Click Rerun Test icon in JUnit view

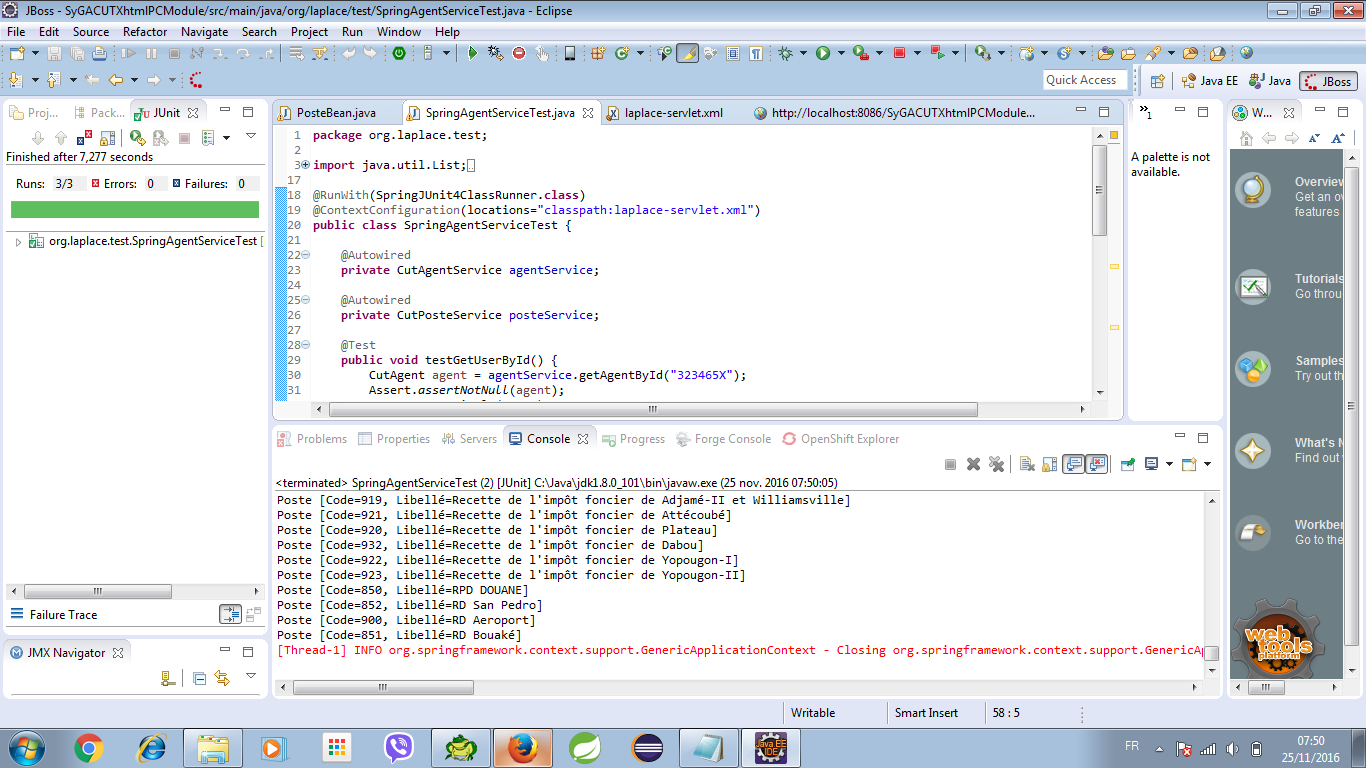tap(137, 137)
